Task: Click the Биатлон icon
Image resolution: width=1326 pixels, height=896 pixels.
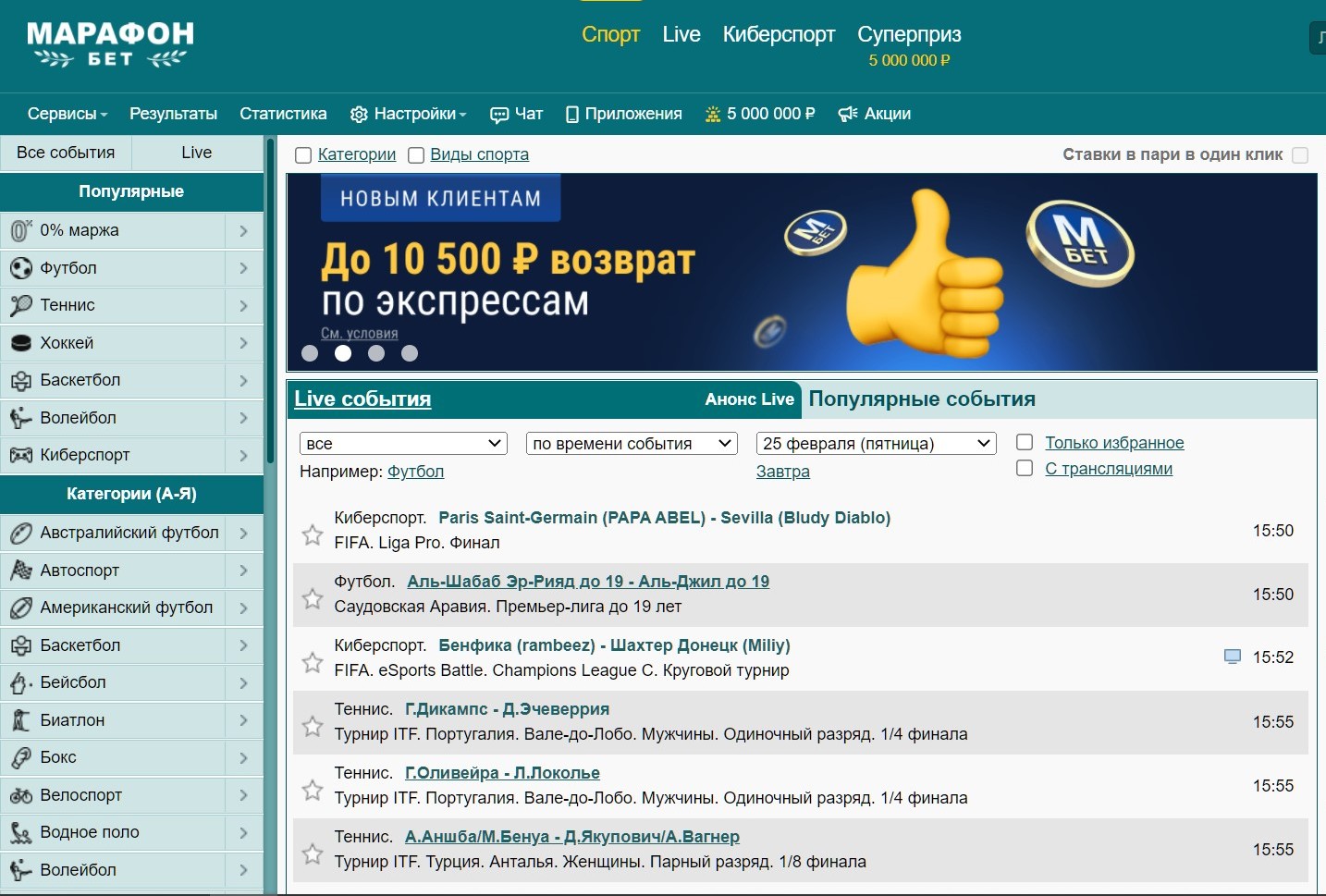Action: click(x=20, y=720)
